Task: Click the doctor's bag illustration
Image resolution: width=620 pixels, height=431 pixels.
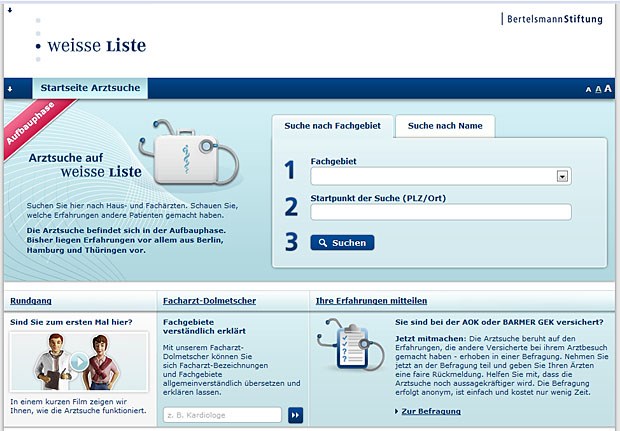Action: 189,153
